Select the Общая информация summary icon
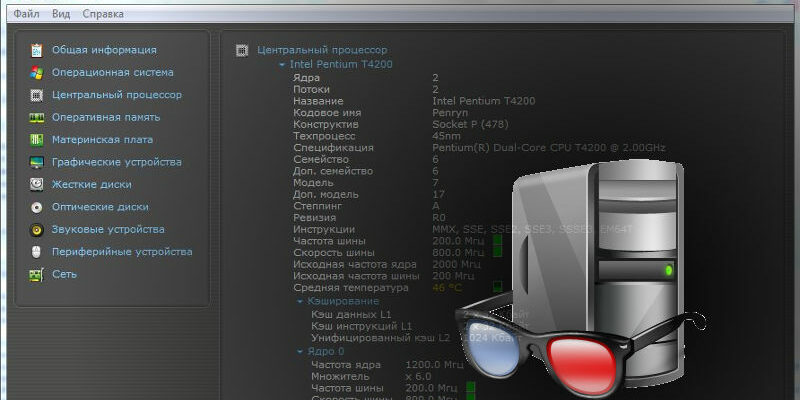 (x=37, y=50)
